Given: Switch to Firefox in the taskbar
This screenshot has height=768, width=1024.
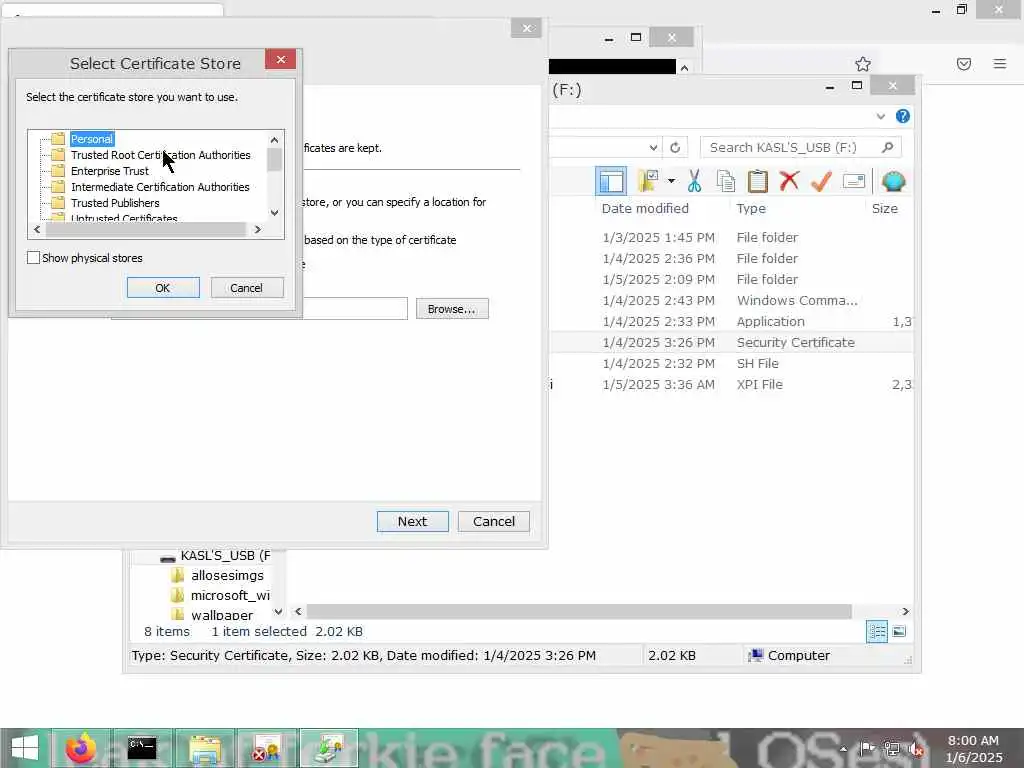Looking at the screenshot, I should point(81,748).
